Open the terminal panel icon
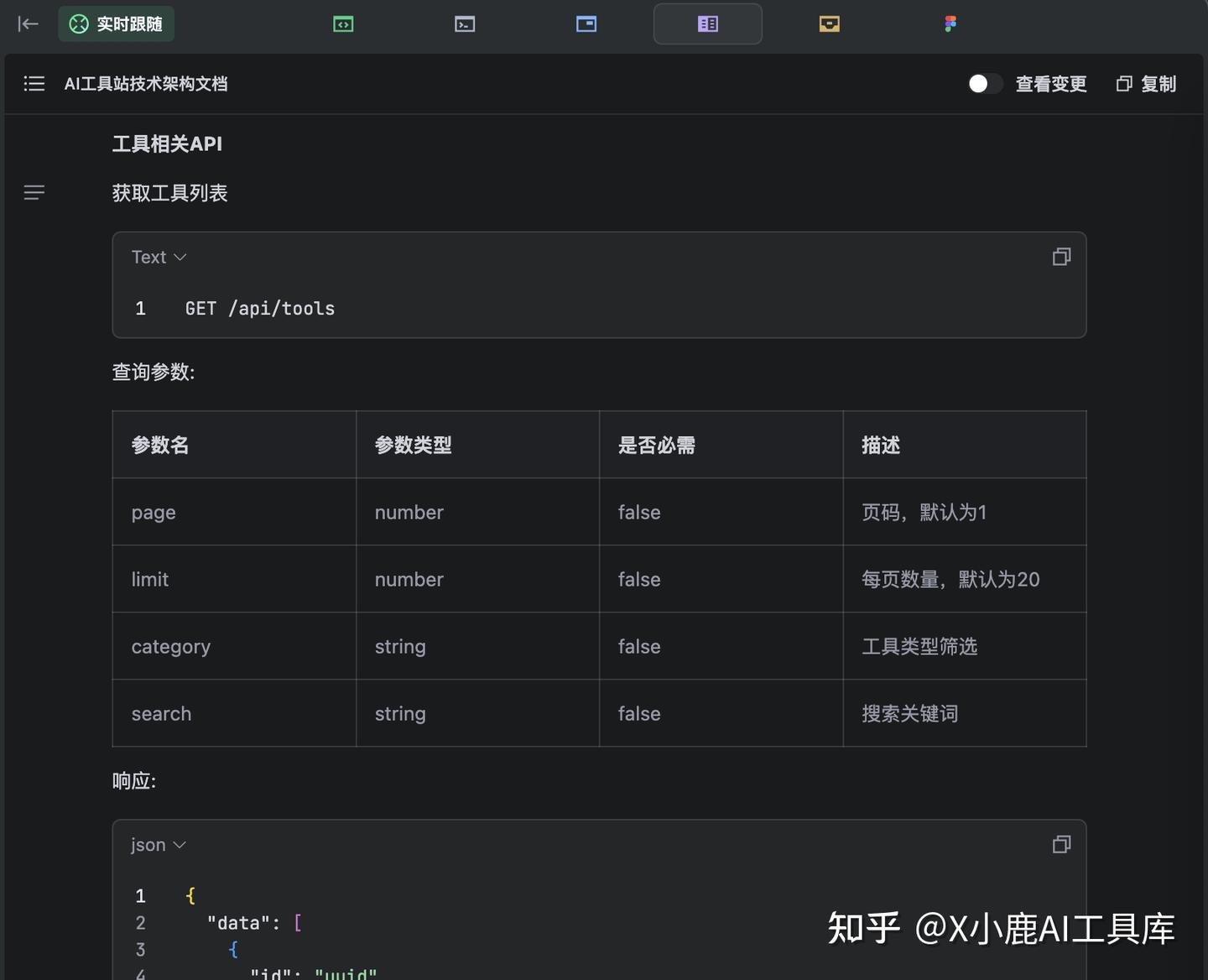Viewport: 1208px width, 980px height. 465,23
